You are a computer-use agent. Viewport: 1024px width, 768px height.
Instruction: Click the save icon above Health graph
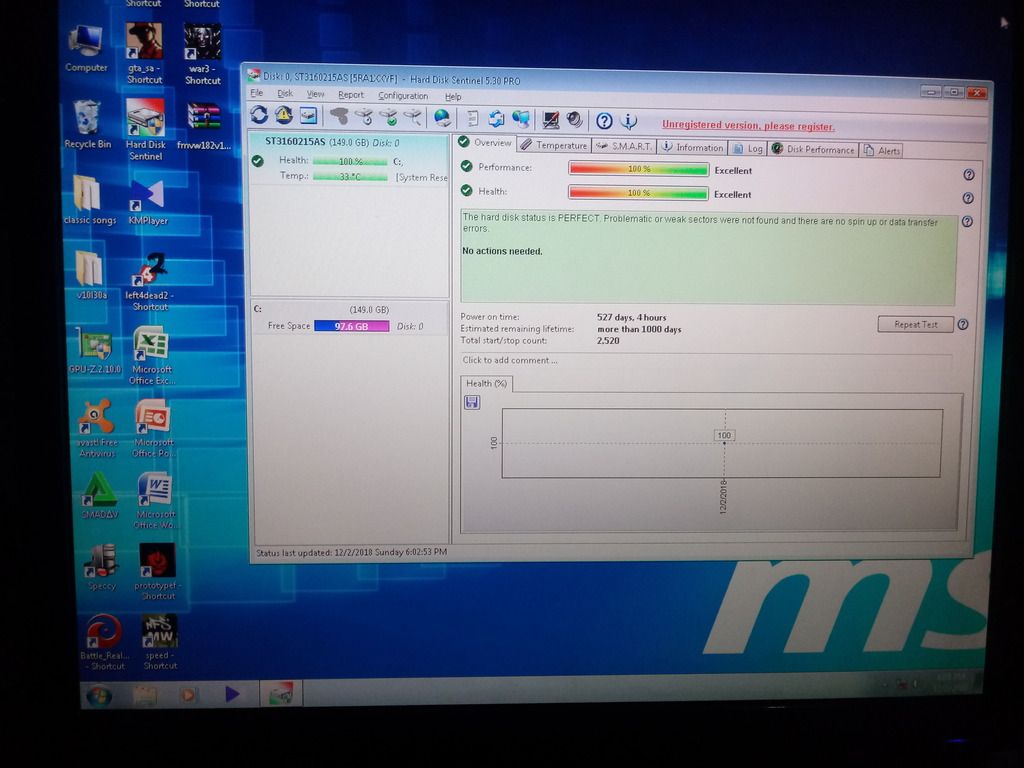(x=472, y=402)
